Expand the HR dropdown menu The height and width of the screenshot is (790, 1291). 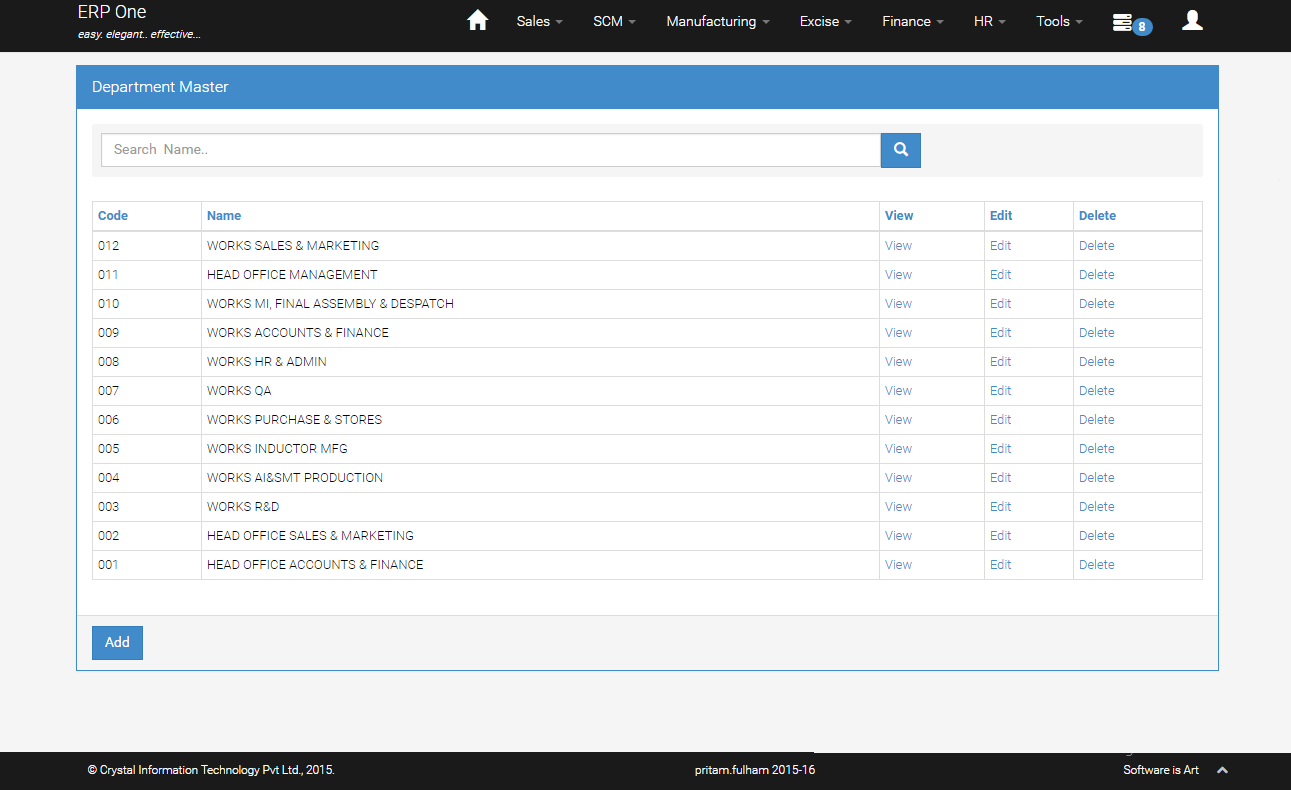pyautogui.click(x=989, y=21)
